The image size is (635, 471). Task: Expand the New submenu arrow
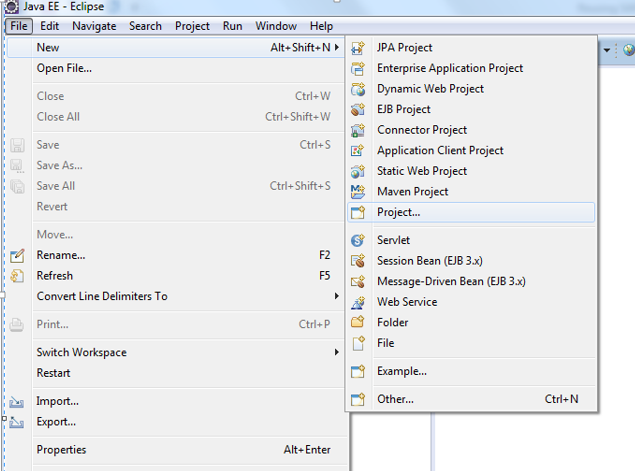point(337,47)
